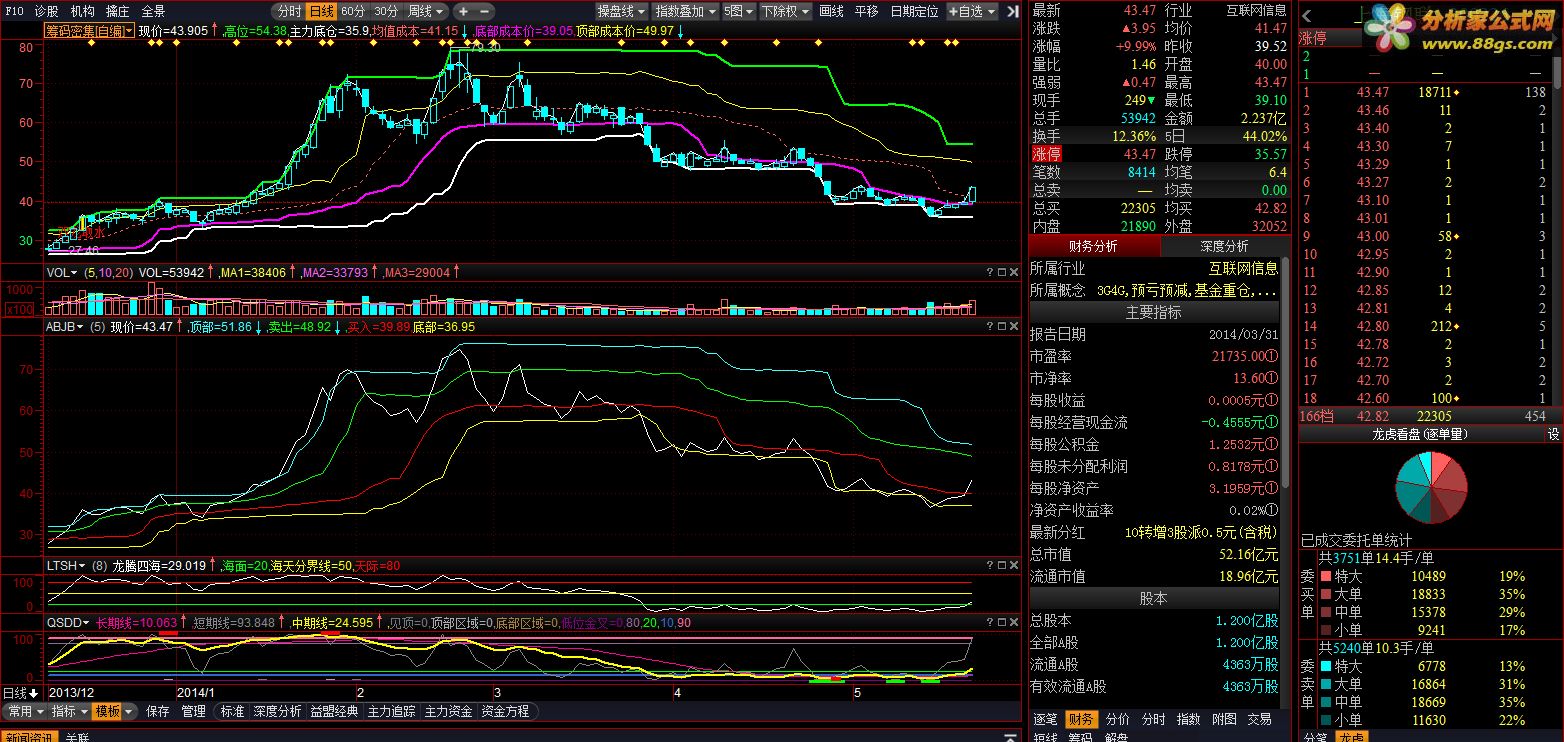Open the 常用 dropdown at the bottom bar
The width and height of the screenshot is (1564, 742).
[x=24, y=712]
